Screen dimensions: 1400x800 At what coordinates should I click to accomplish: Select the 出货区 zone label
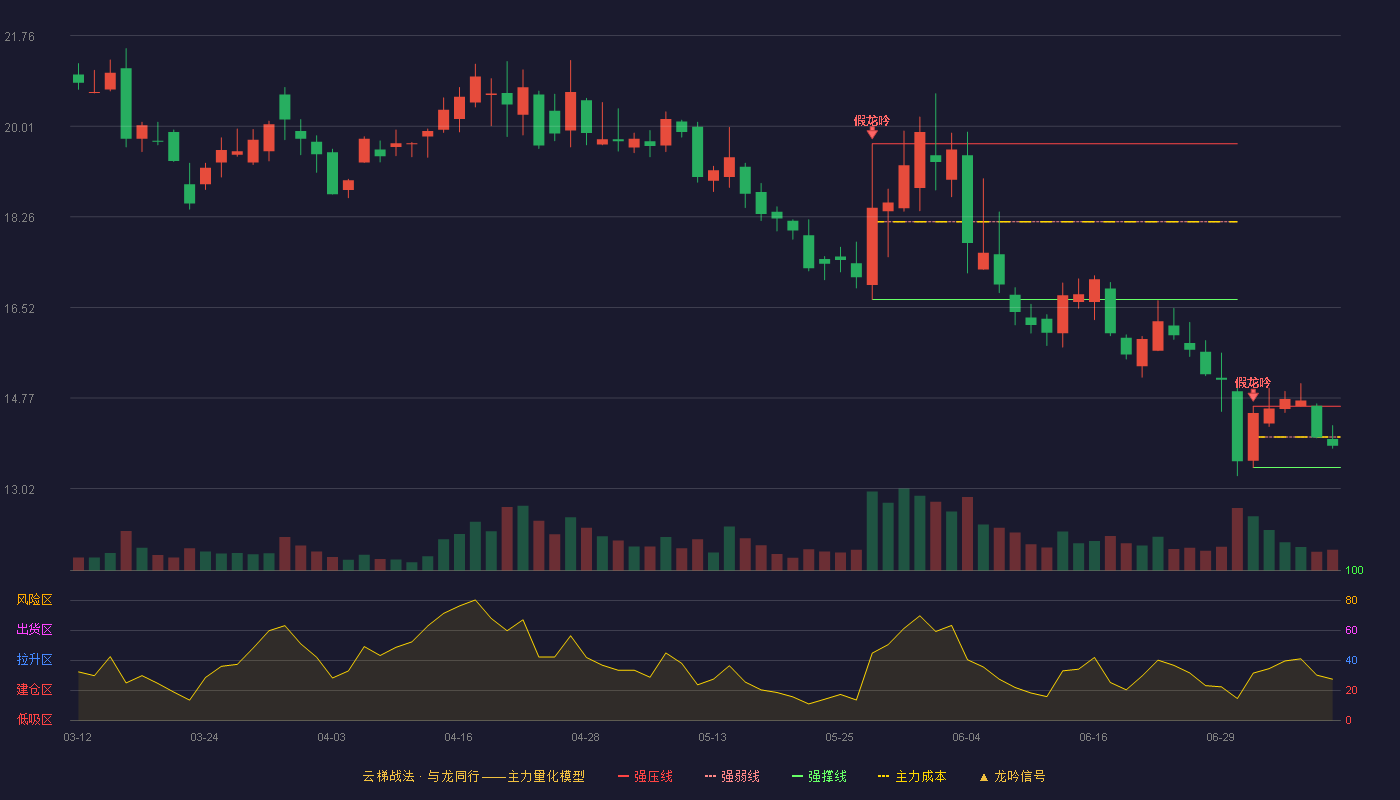[x=34, y=630]
